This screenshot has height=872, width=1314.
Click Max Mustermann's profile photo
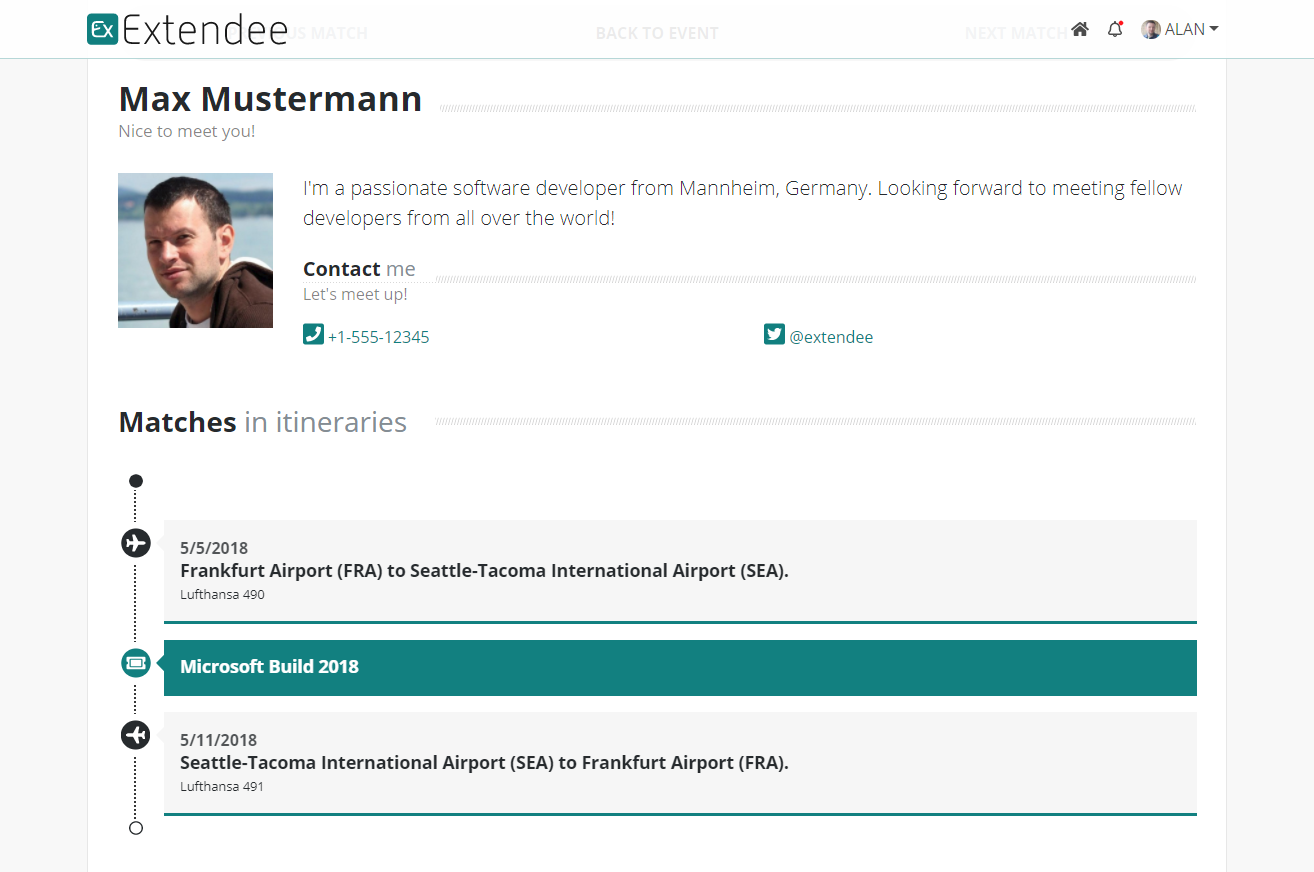(195, 250)
